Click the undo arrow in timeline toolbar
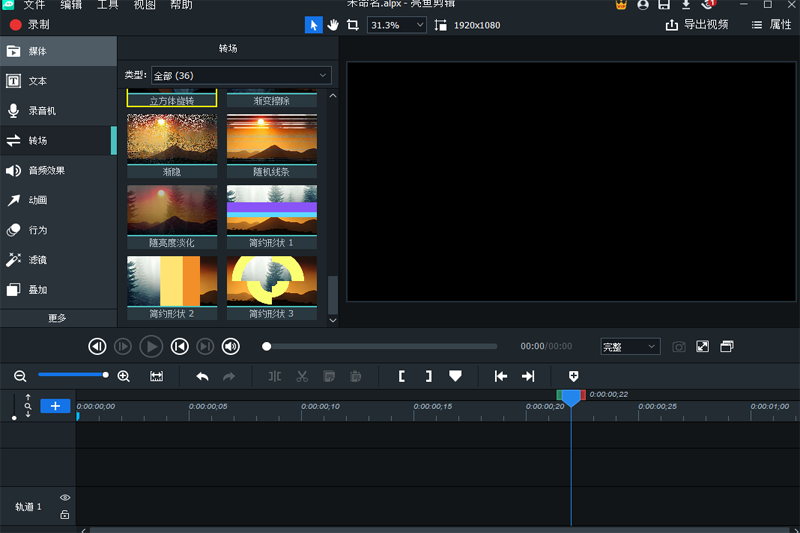Image resolution: width=800 pixels, height=533 pixels. pyautogui.click(x=202, y=376)
